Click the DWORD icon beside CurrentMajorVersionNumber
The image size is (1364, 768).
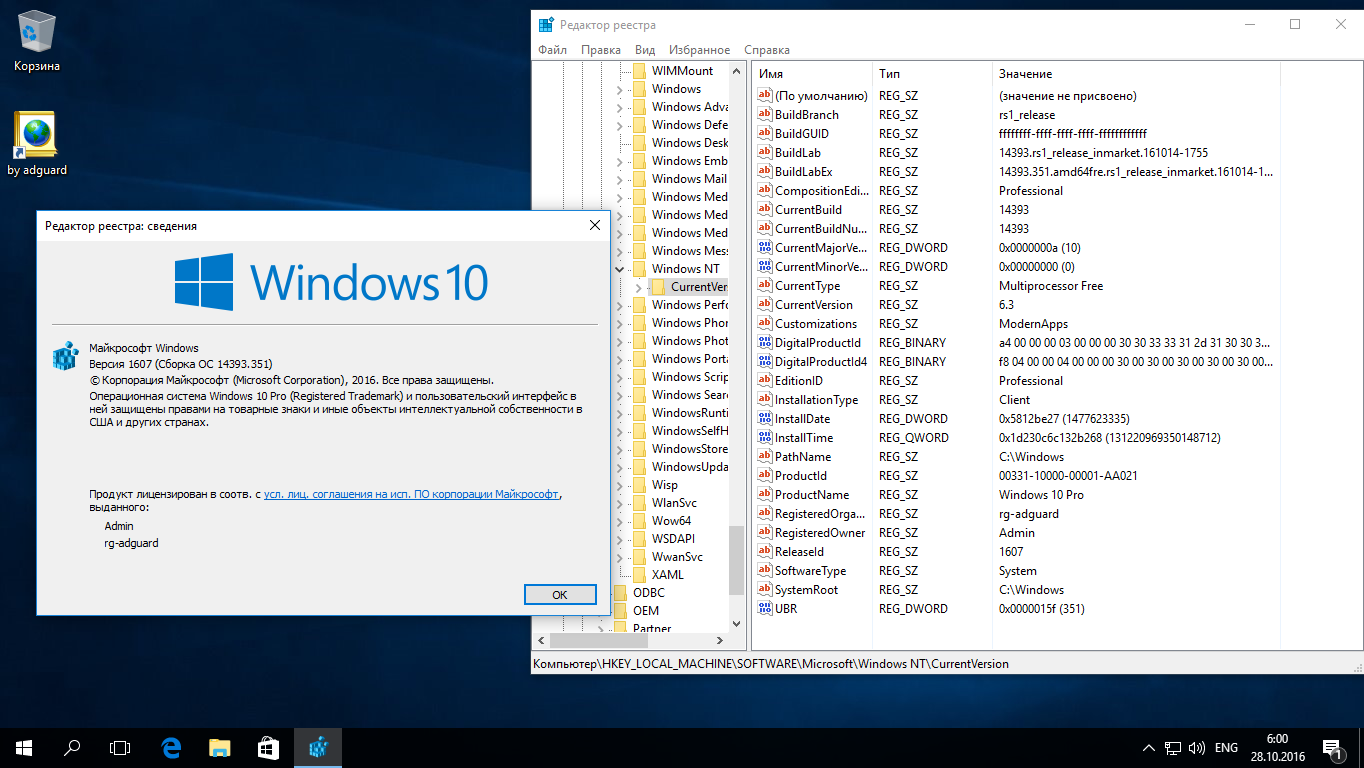[x=766, y=248]
